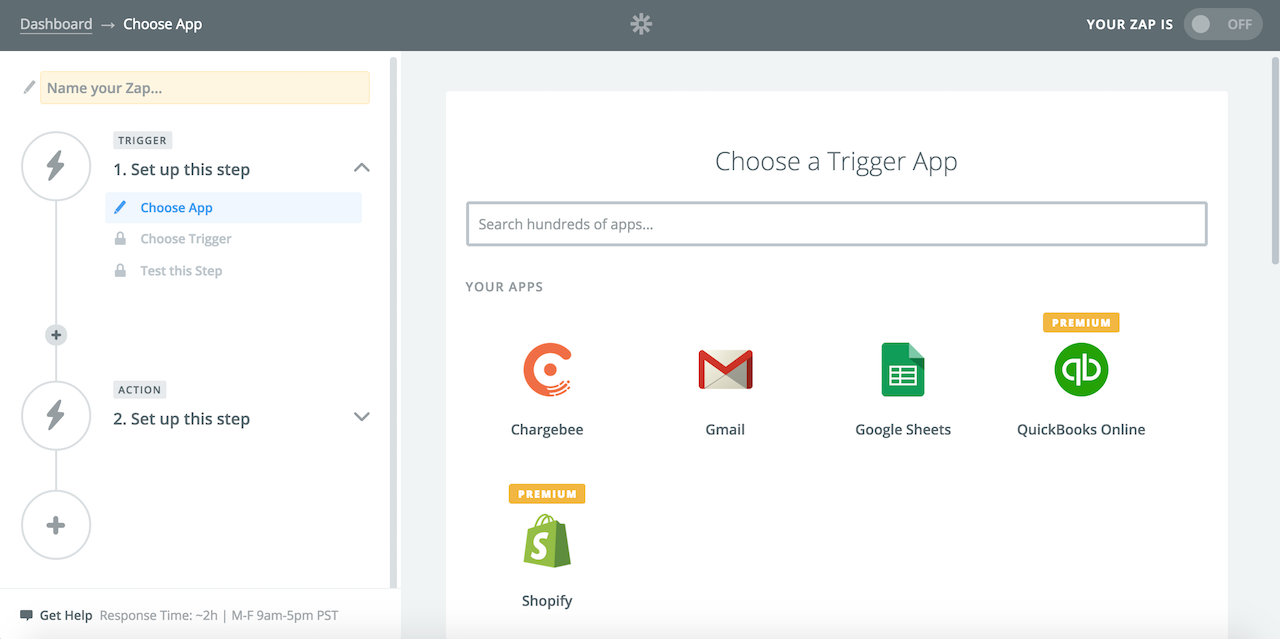The height and width of the screenshot is (639, 1280).
Task: Click the Get Help link
Action: pyautogui.click(x=66, y=615)
